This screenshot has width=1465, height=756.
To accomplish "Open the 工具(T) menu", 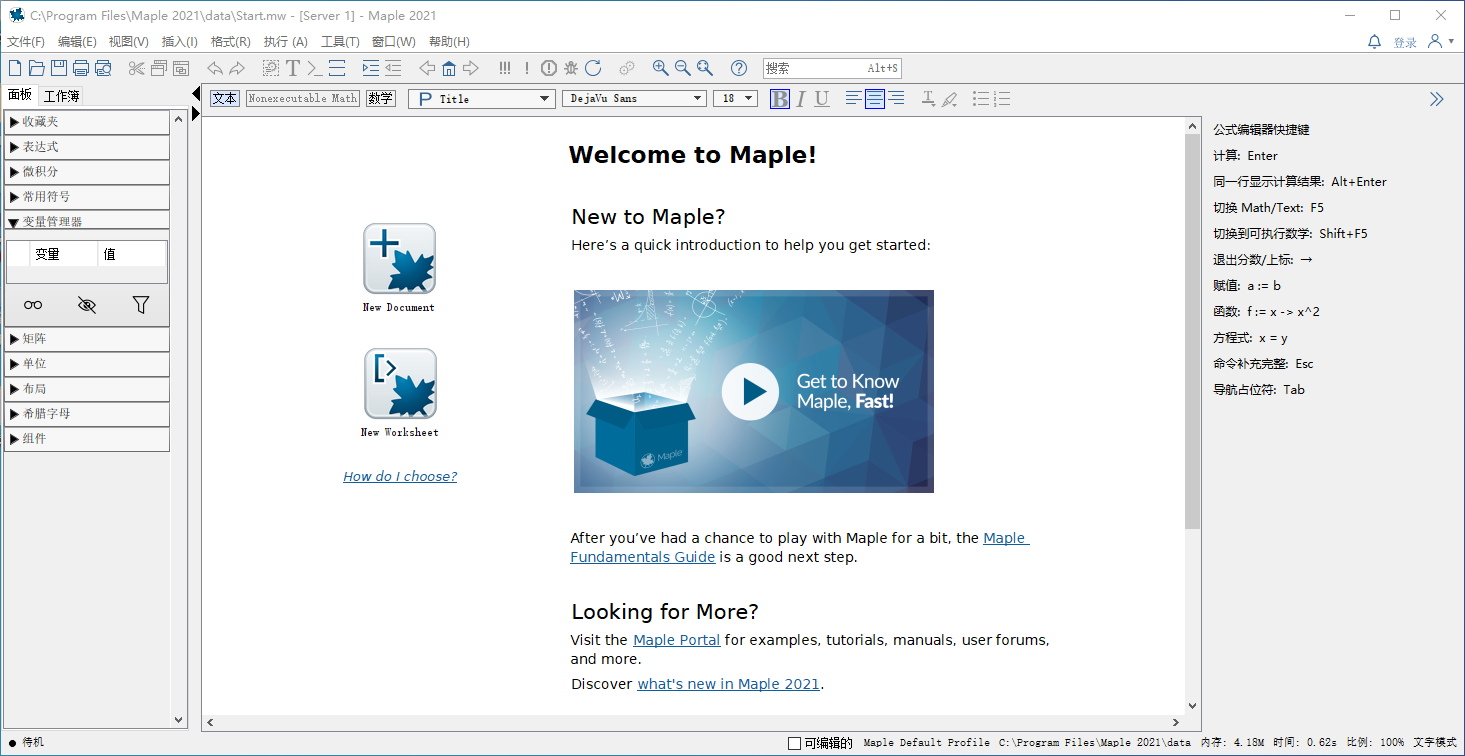I will coord(340,42).
